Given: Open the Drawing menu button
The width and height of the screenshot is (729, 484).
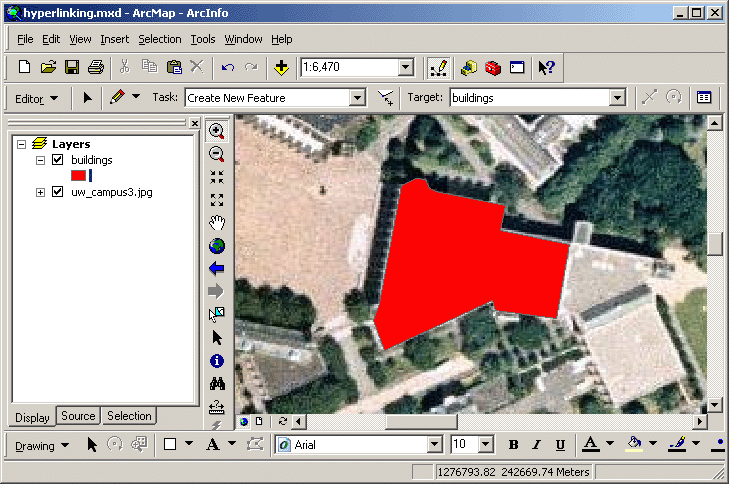Looking at the screenshot, I should (42, 445).
